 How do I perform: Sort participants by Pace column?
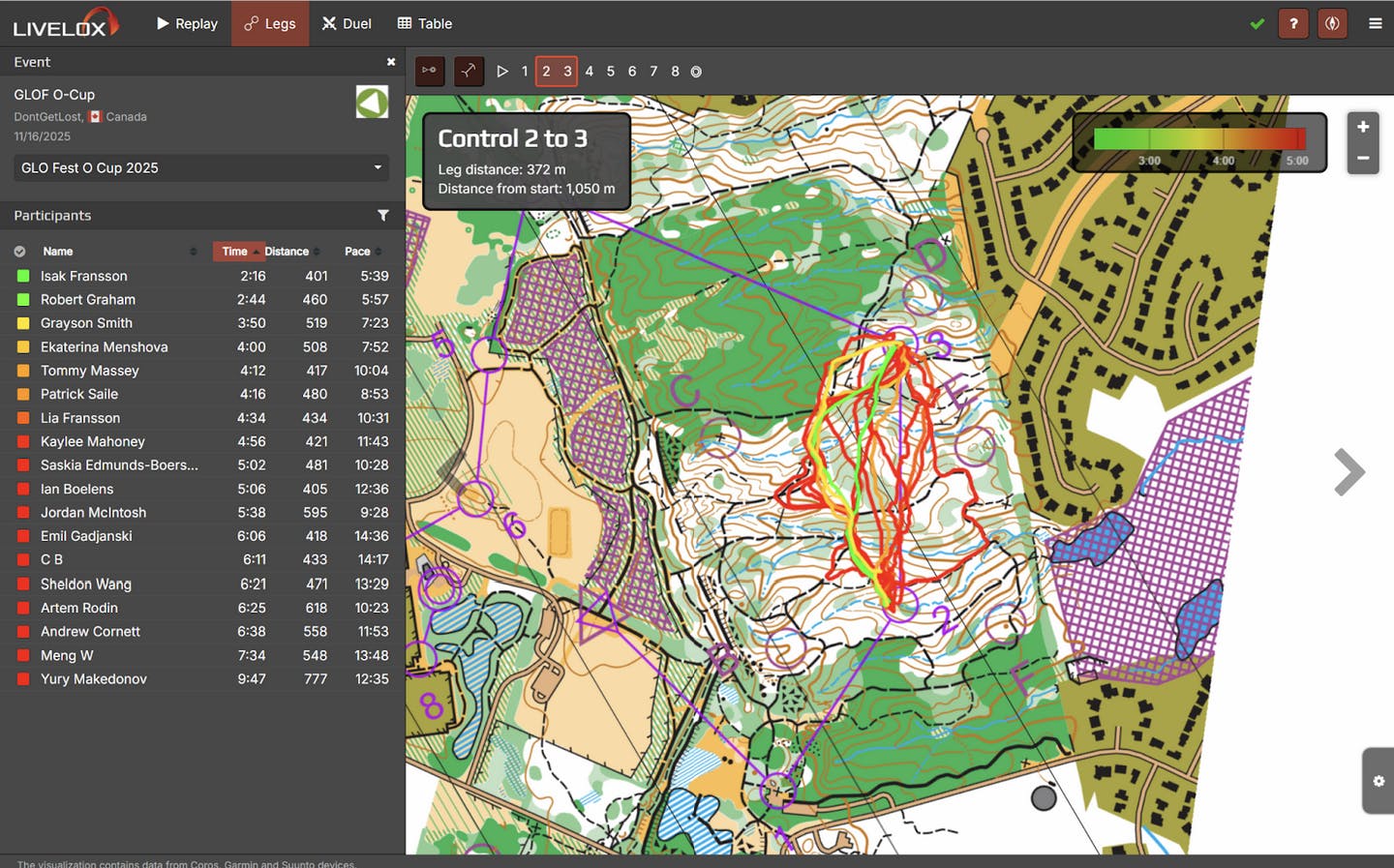point(358,252)
